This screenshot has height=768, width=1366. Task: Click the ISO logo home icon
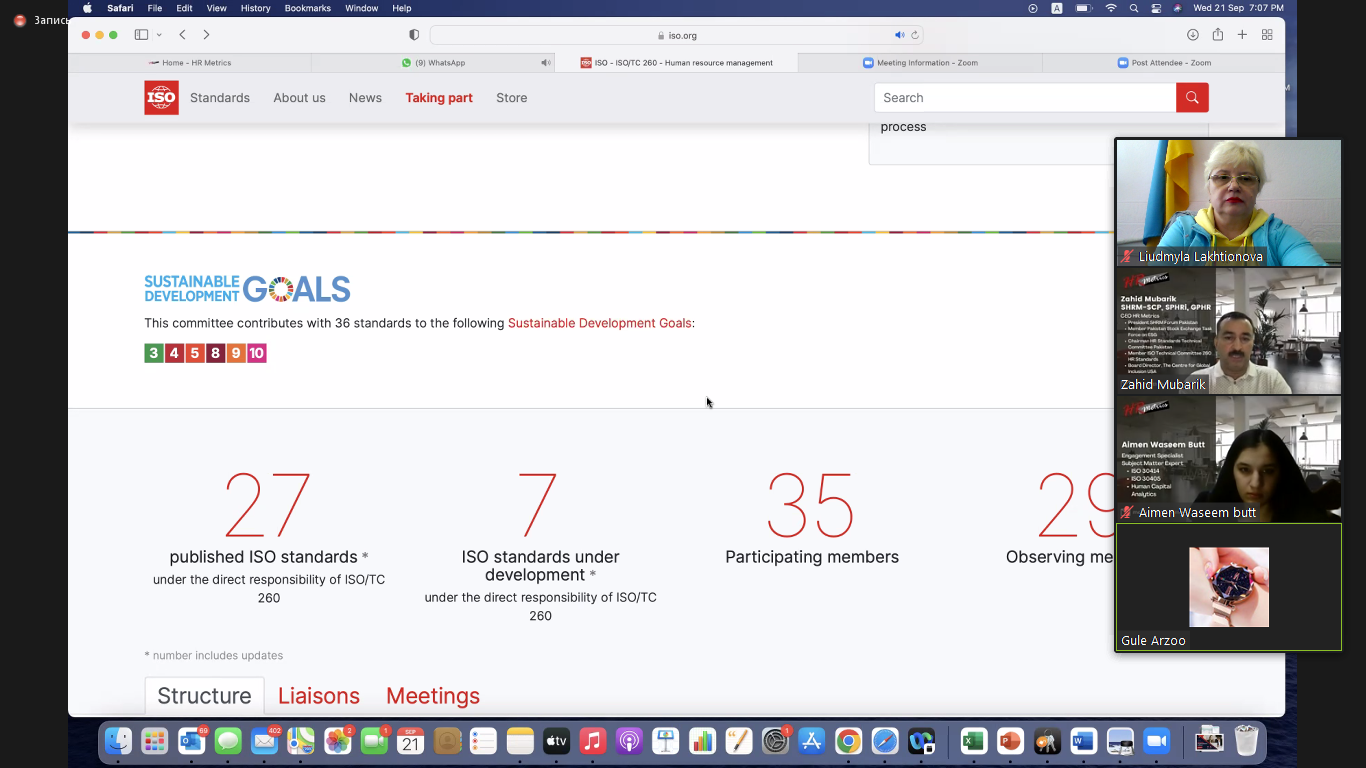click(161, 98)
